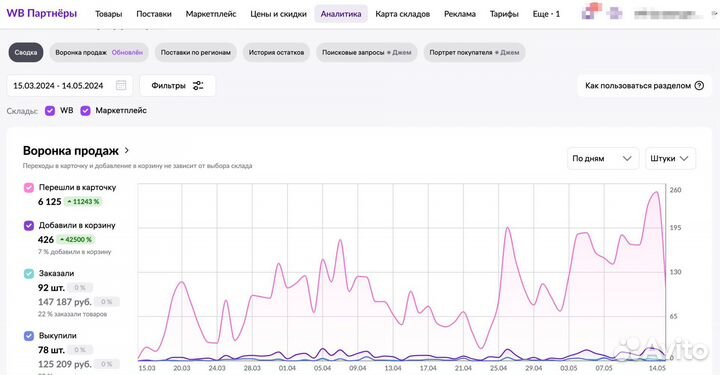Open the Еще · 1 menu
The image size is (720, 375).
[546, 14]
